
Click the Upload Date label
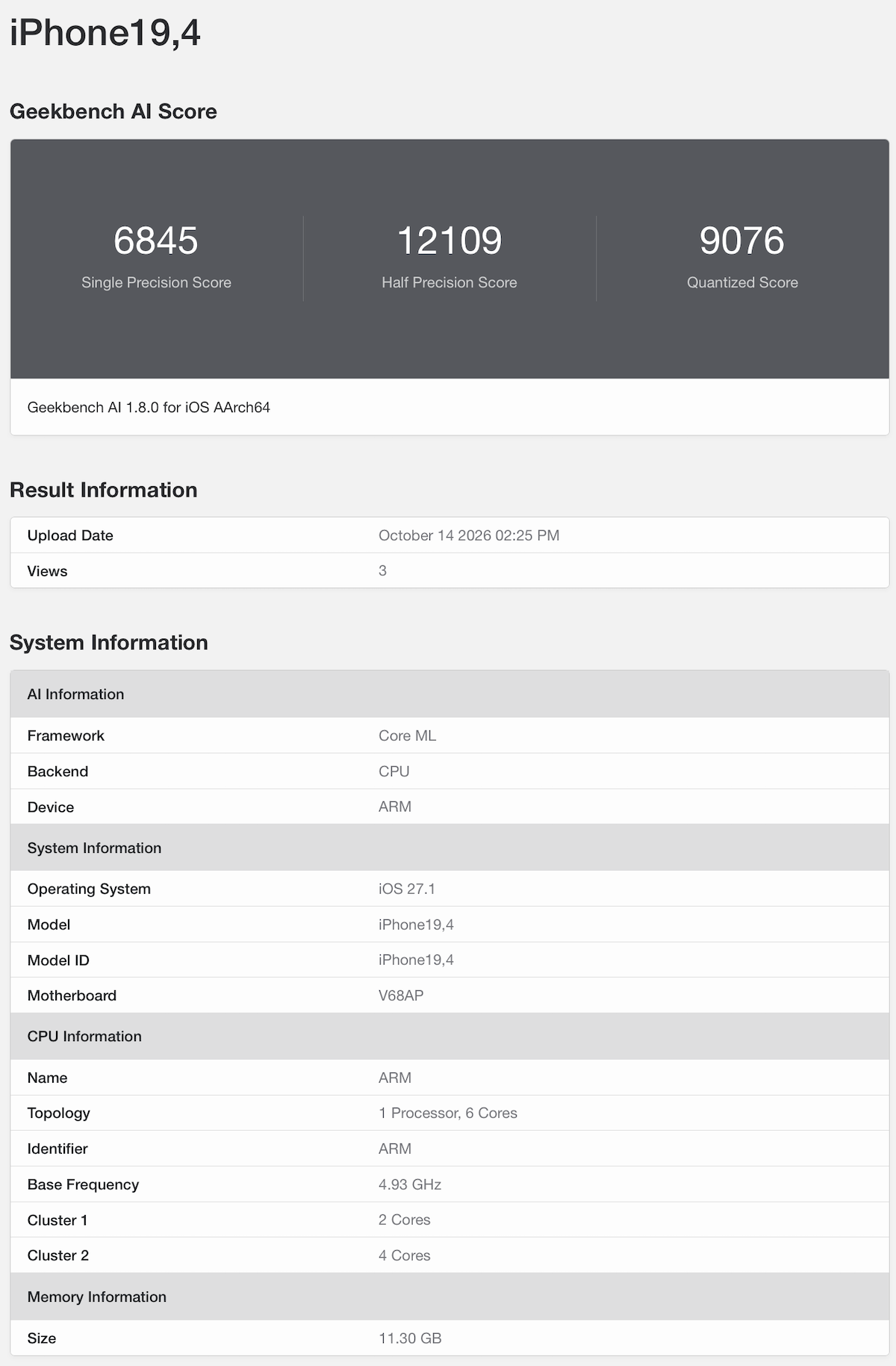[70, 535]
